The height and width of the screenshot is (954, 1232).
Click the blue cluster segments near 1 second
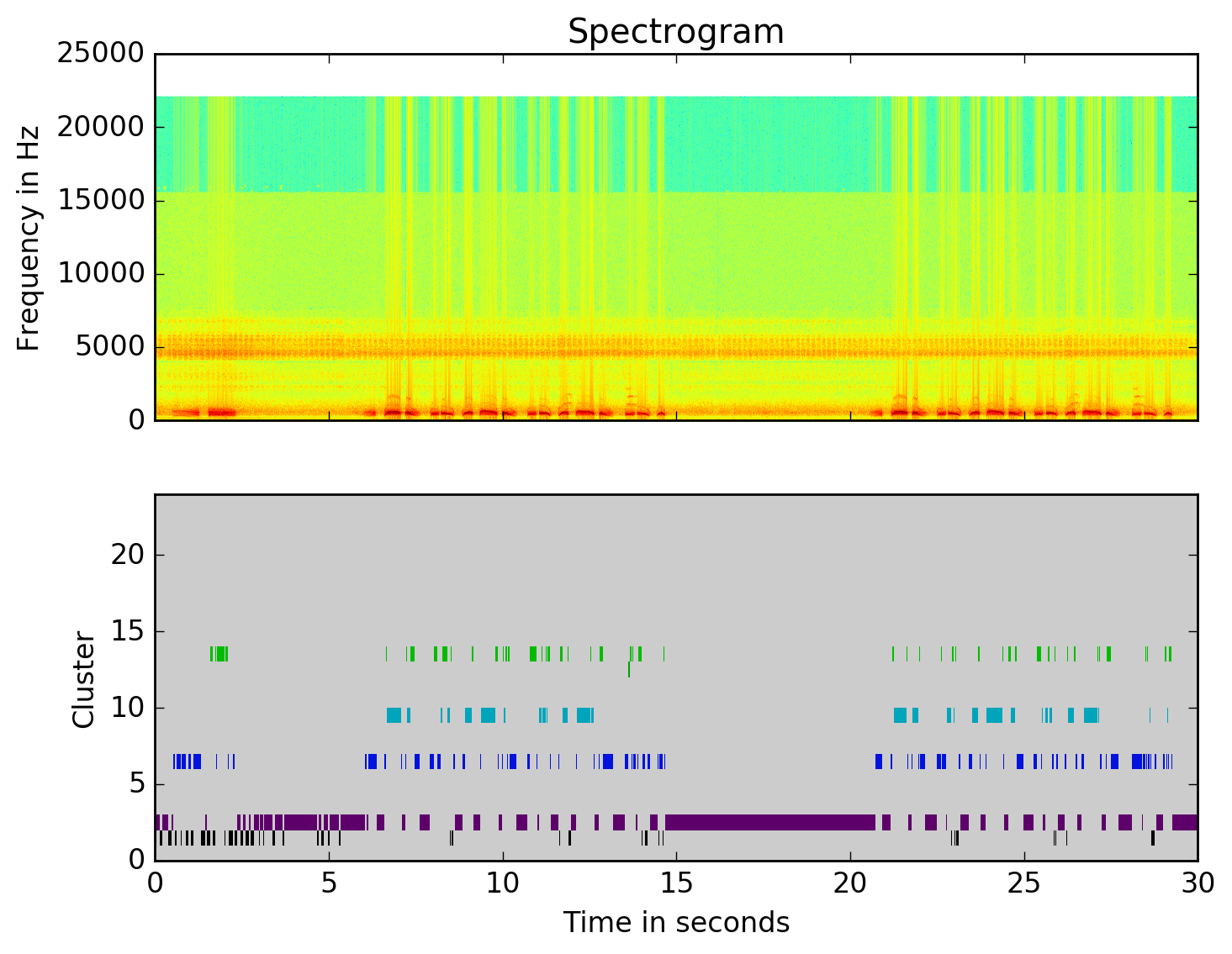coord(187,762)
